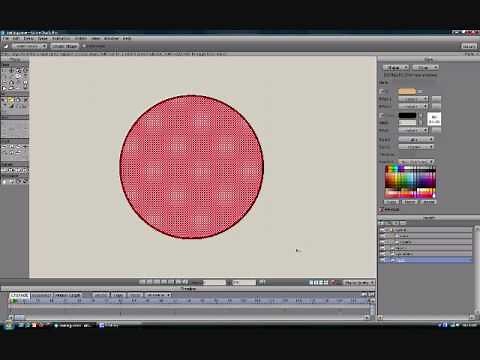The width and height of the screenshot is (480, 360).
Task: Click the black line color swatch
Action: coord(407,115)
